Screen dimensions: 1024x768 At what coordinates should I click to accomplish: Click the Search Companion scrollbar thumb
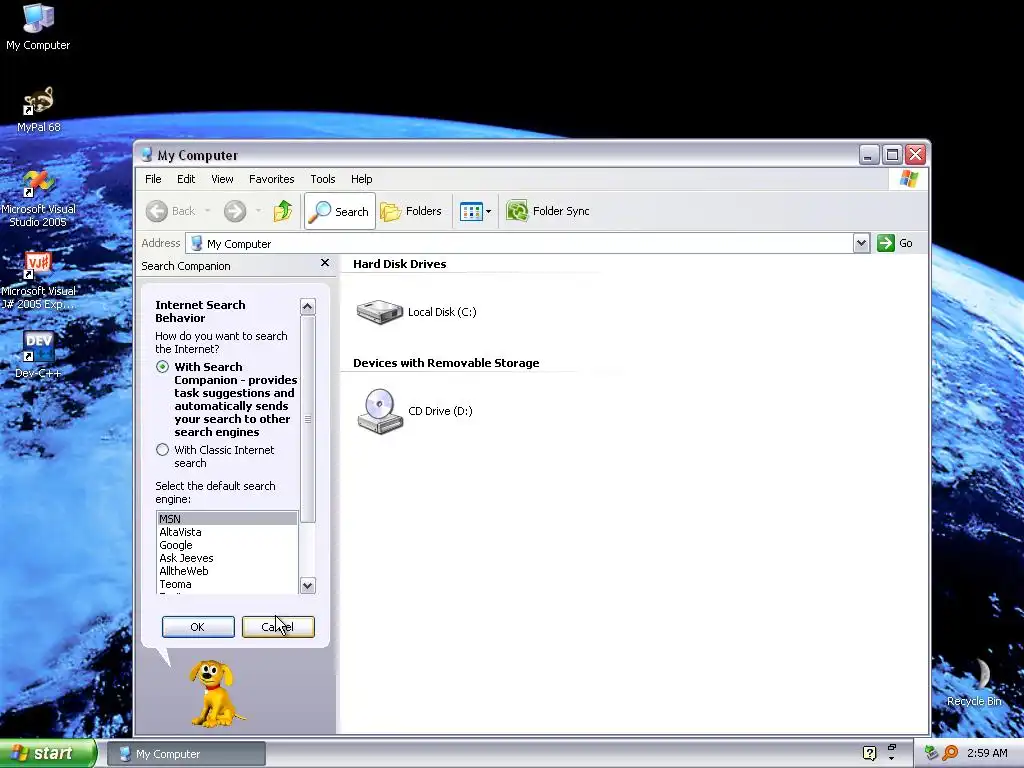(x=308, y=419)
